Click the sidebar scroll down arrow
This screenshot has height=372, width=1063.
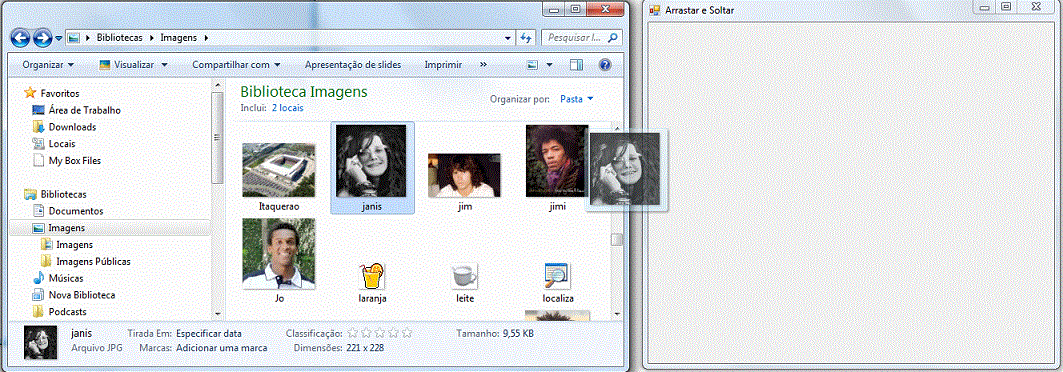pyautogui.click(x=218, y=314)
